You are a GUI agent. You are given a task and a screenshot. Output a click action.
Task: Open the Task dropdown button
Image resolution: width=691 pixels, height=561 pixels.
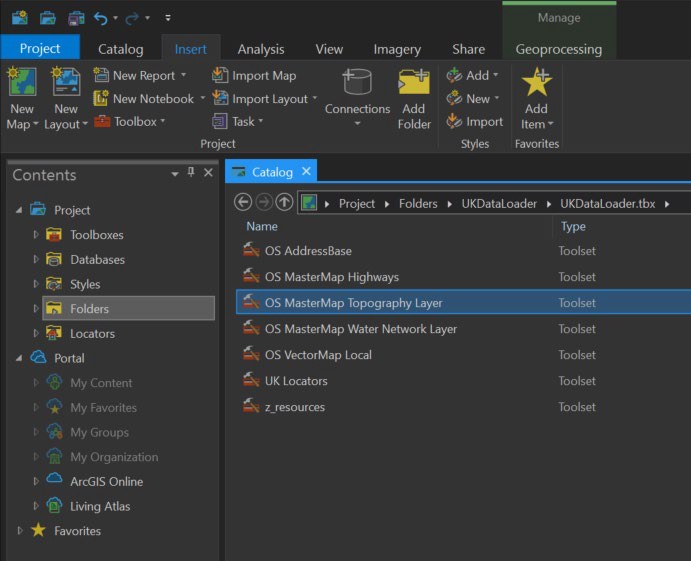pos(238,121)
